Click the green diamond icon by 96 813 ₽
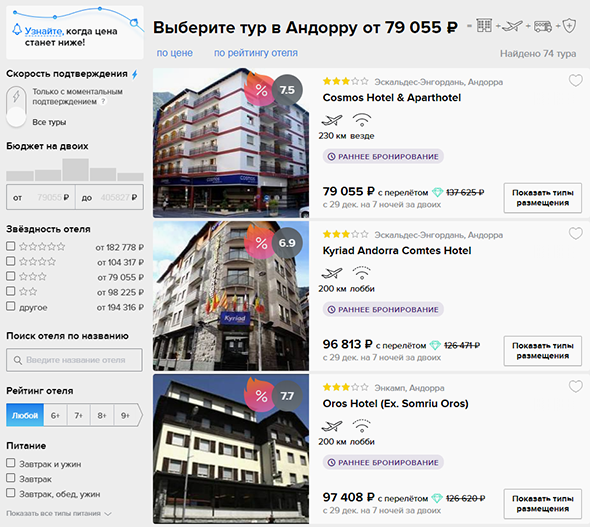This screenshot has height=527, width=590. click(x=435, y=345)
